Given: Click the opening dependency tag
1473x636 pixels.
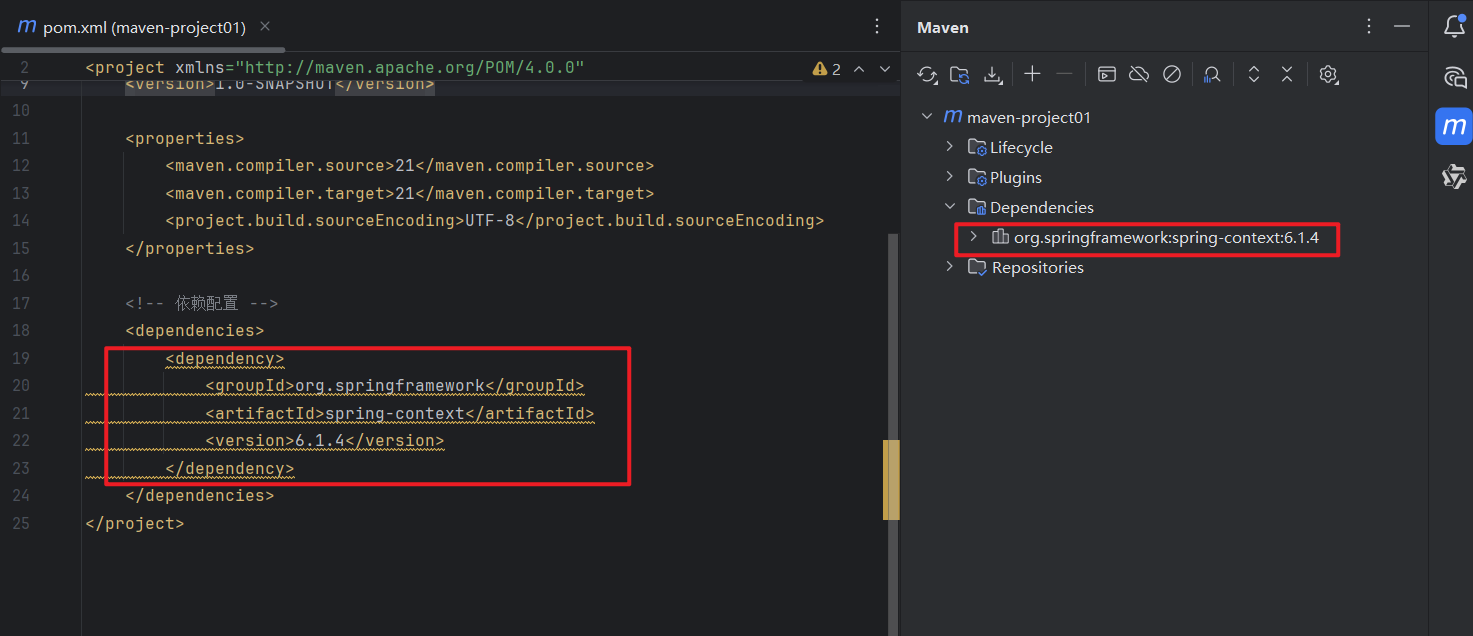Looking at the screenshot, I should click(x=225, y=358).
